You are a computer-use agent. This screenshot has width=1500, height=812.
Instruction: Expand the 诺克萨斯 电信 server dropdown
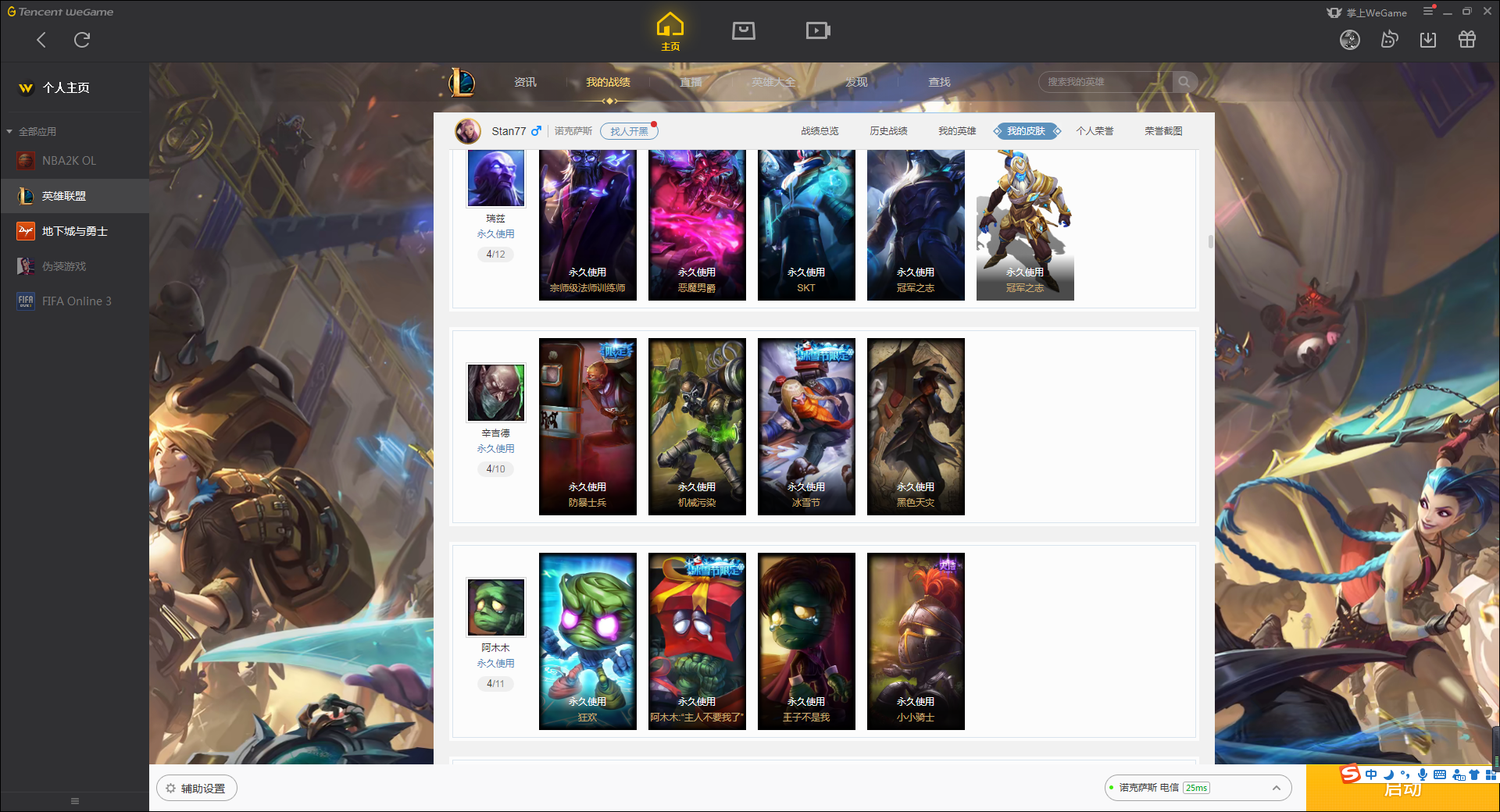1198,788
